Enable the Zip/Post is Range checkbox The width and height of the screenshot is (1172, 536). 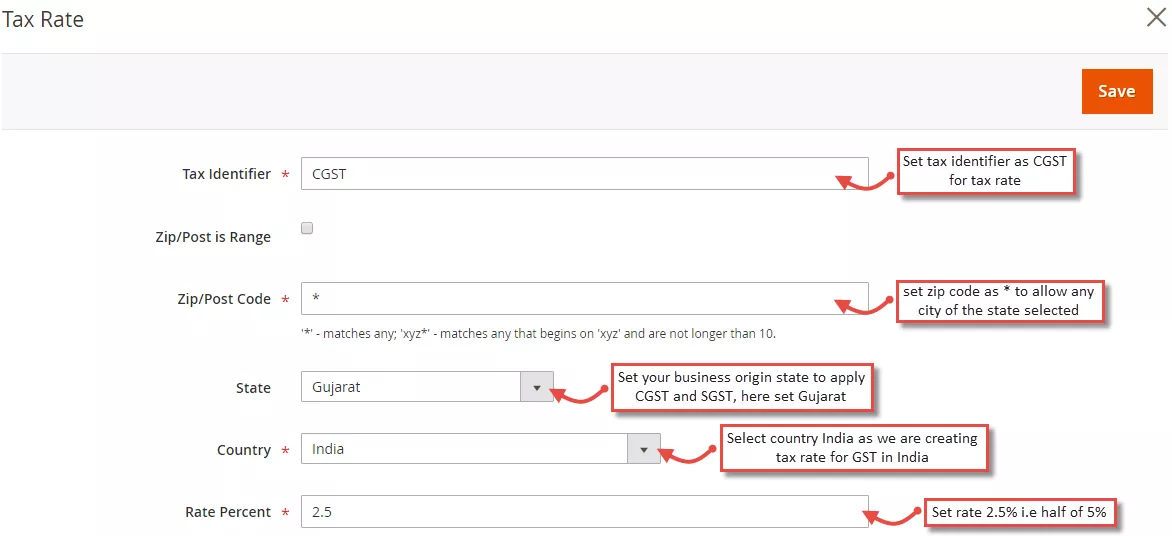point(307,228)
